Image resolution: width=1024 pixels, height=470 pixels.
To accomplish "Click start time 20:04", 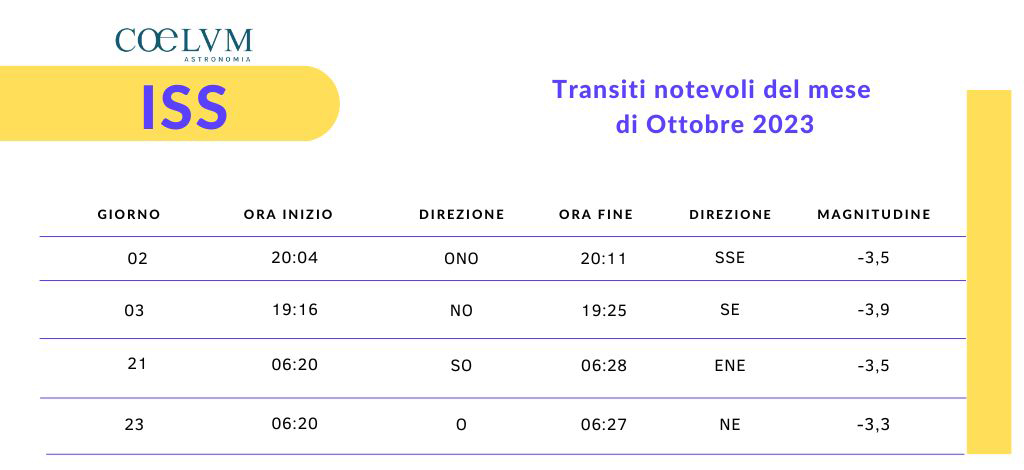I will point(295,257).
